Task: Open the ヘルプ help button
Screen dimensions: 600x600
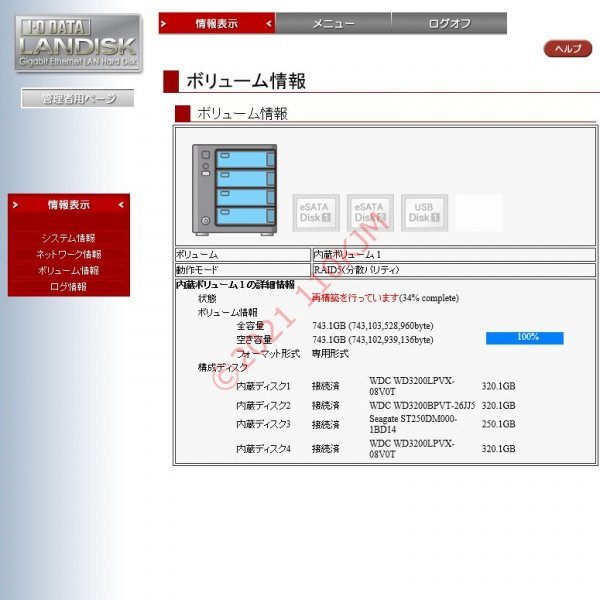Action: (568, 49)
